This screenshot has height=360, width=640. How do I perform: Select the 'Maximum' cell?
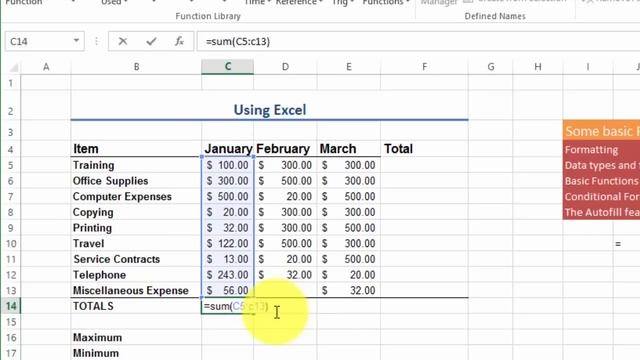coord(136,338)
